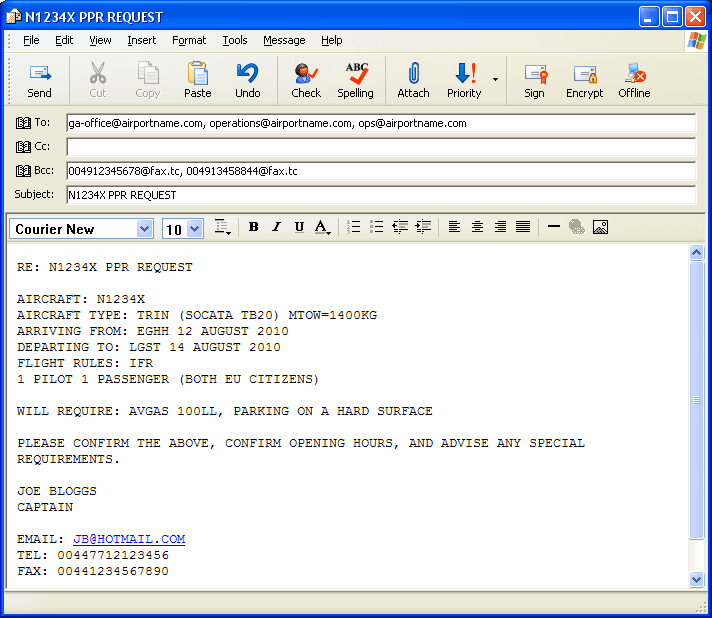Click in the Subject field
This screenshot has height=618, width=712.
(381, 195)
